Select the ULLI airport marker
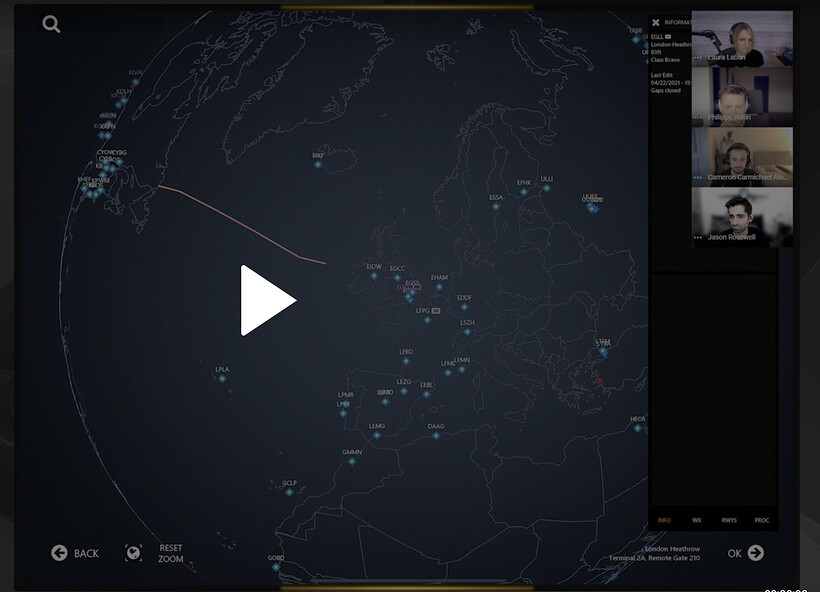 [546, 188]
